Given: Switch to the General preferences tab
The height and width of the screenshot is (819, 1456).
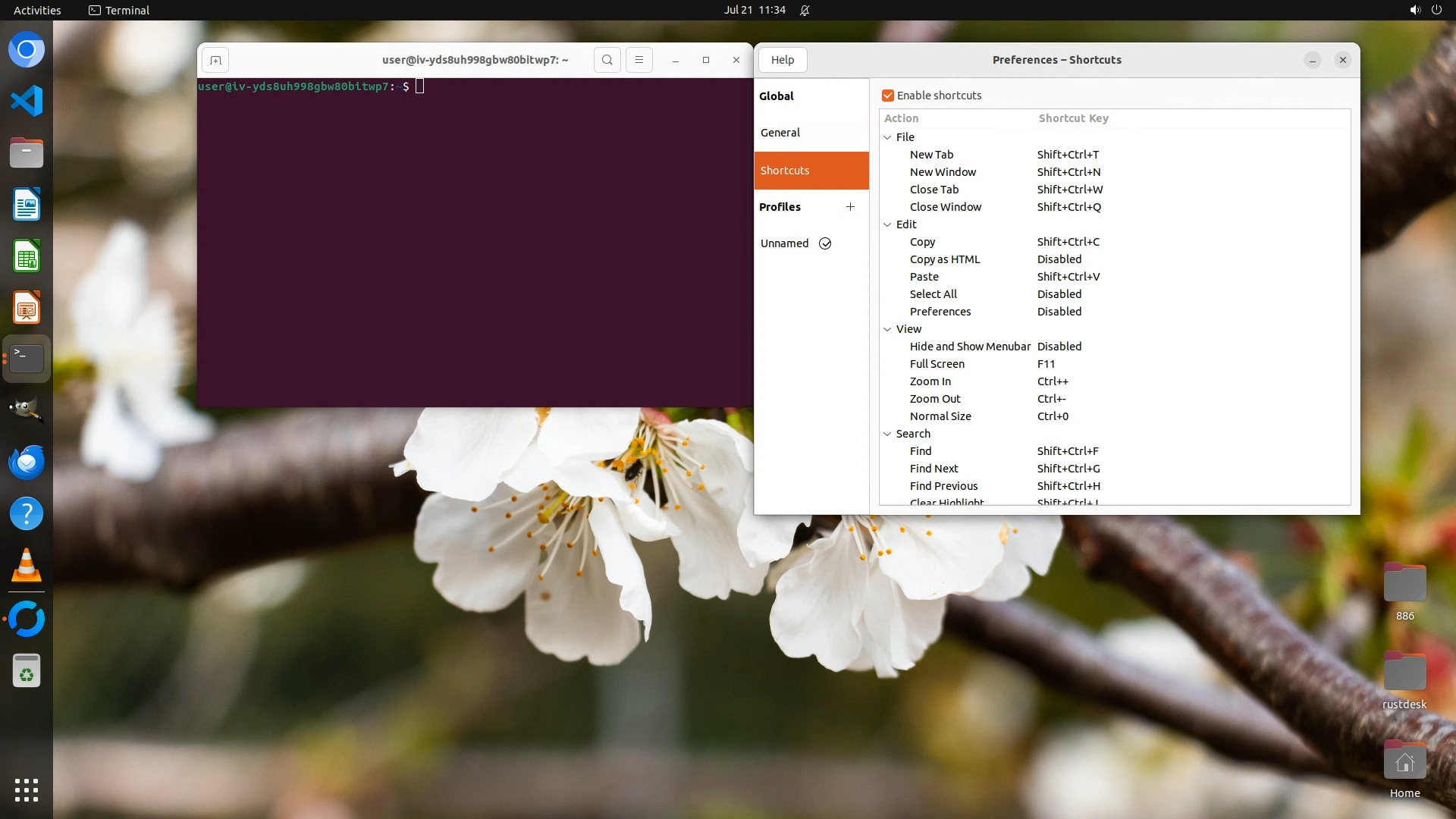Looking at the screenshot, I should pyautogui.click(x=780, y=133).
